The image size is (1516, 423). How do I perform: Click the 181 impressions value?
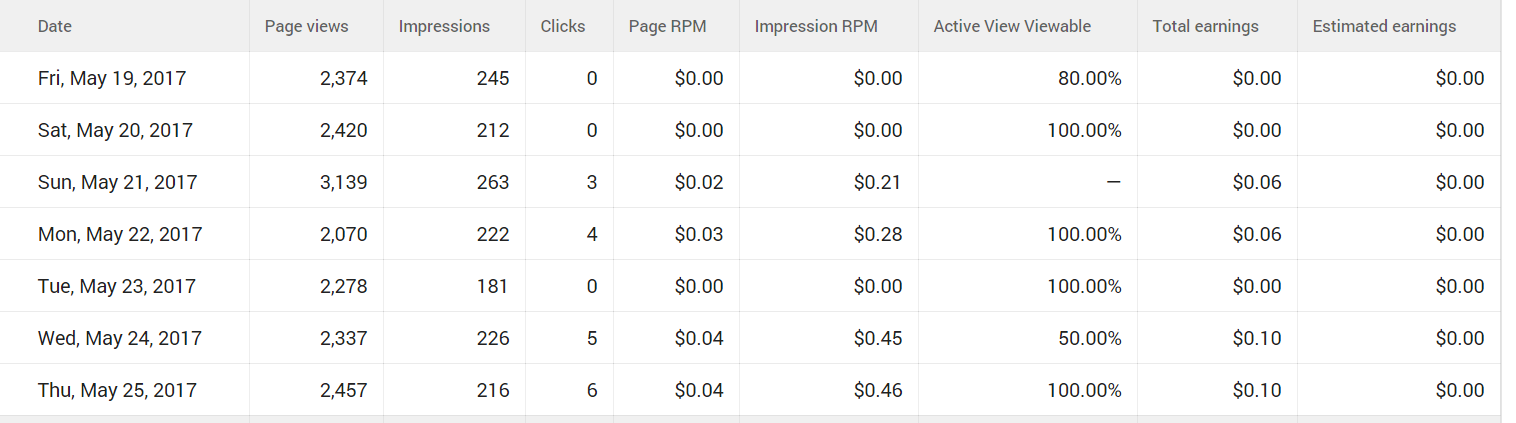pyautogui.click(x=493, y=286)
